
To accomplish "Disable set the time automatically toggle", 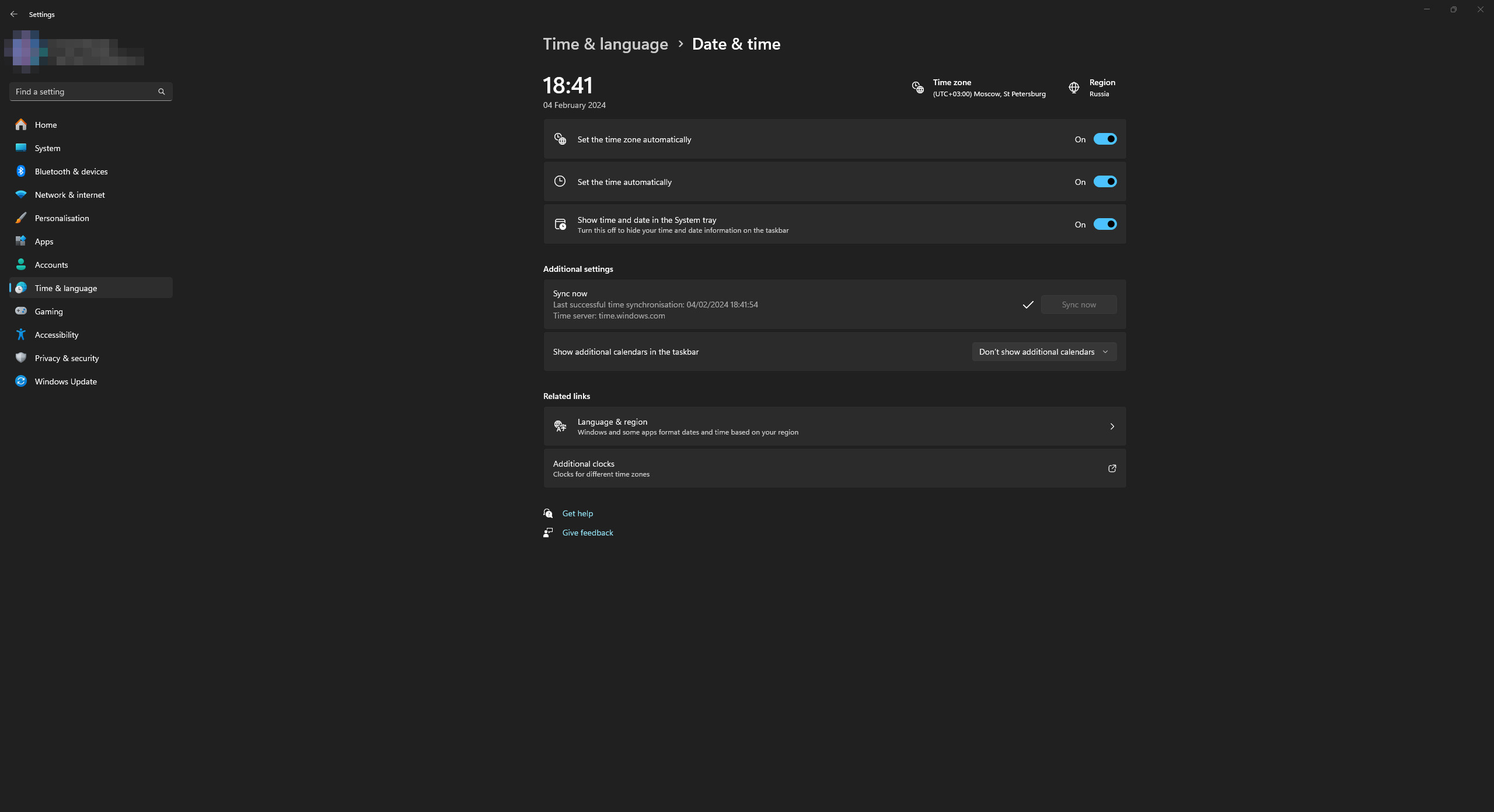I will tap(1105, 181).
